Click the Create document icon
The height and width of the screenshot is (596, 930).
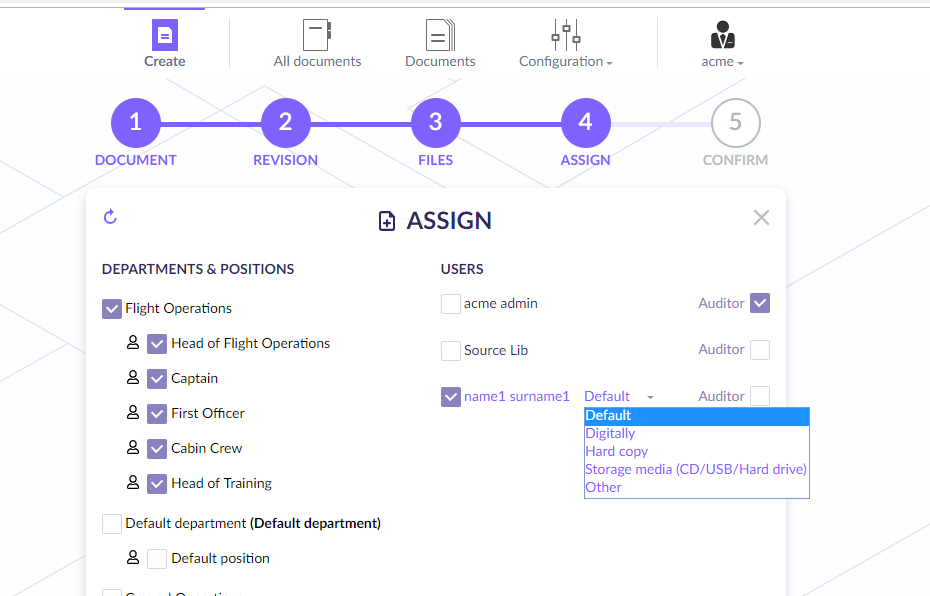point(164,36)
